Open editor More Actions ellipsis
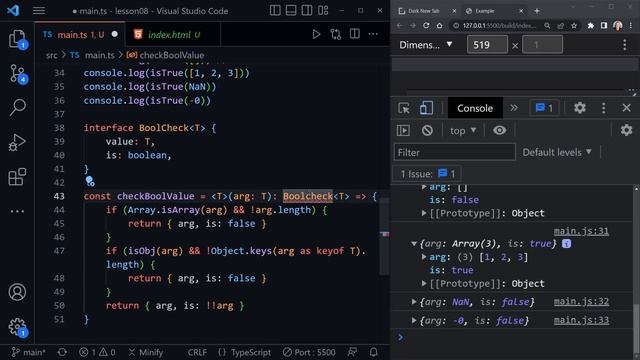640x360 pixels. coord(373,34)
